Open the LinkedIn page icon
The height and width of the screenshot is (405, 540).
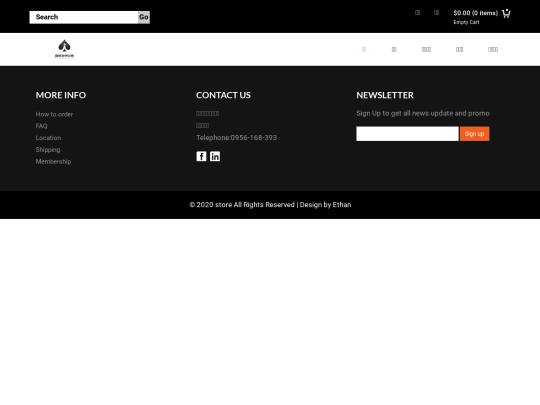coord(215,156)
